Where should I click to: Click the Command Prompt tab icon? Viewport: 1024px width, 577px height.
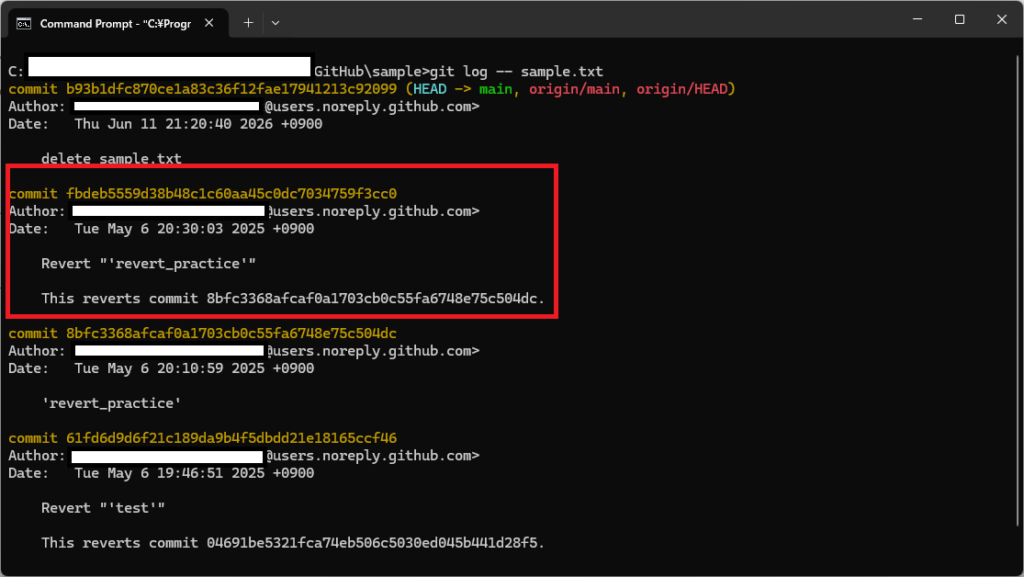tap(24, 24)
